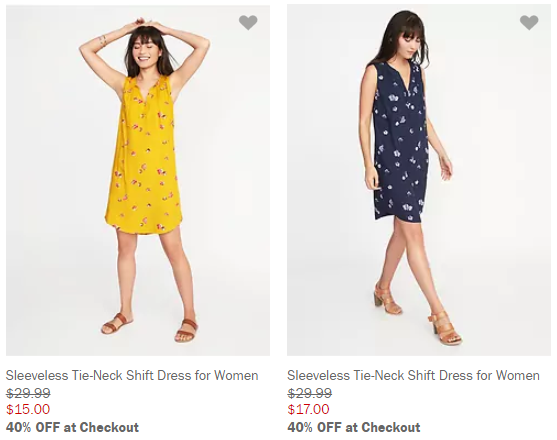Favorite the yellow dress with heart icon
The height and width of the screenshot is (440, 557).
pos(248,23)
